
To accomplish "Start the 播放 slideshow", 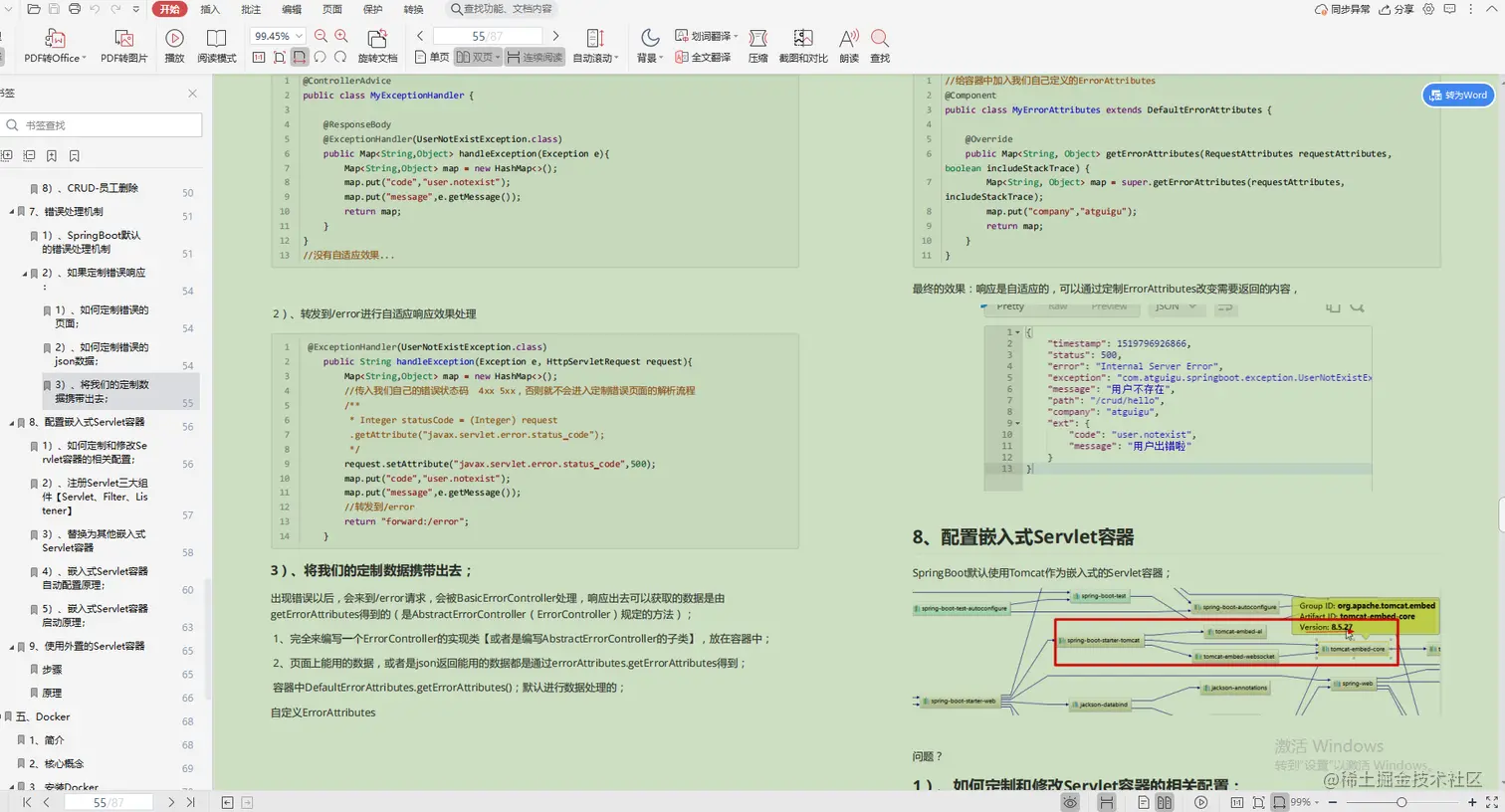I will tap(174, 46).
